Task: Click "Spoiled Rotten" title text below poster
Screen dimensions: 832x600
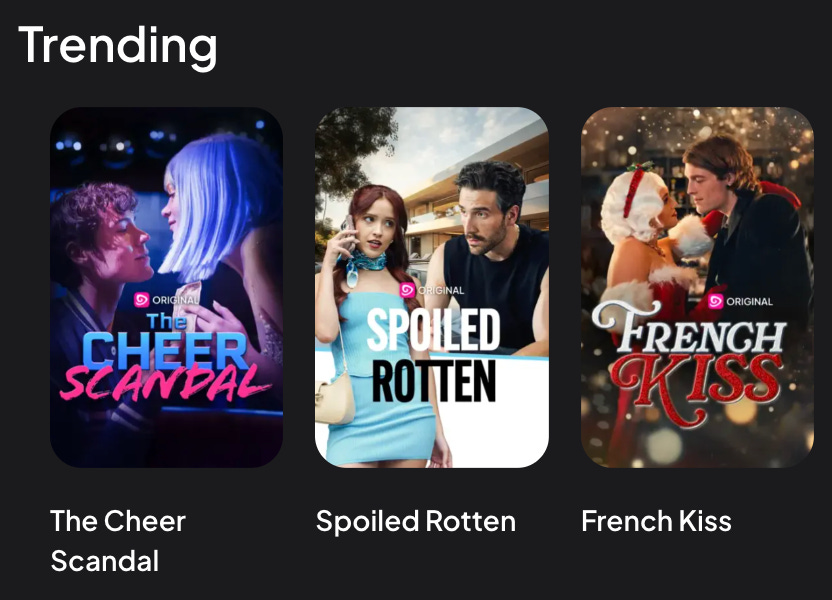Action: coord(415,521)
